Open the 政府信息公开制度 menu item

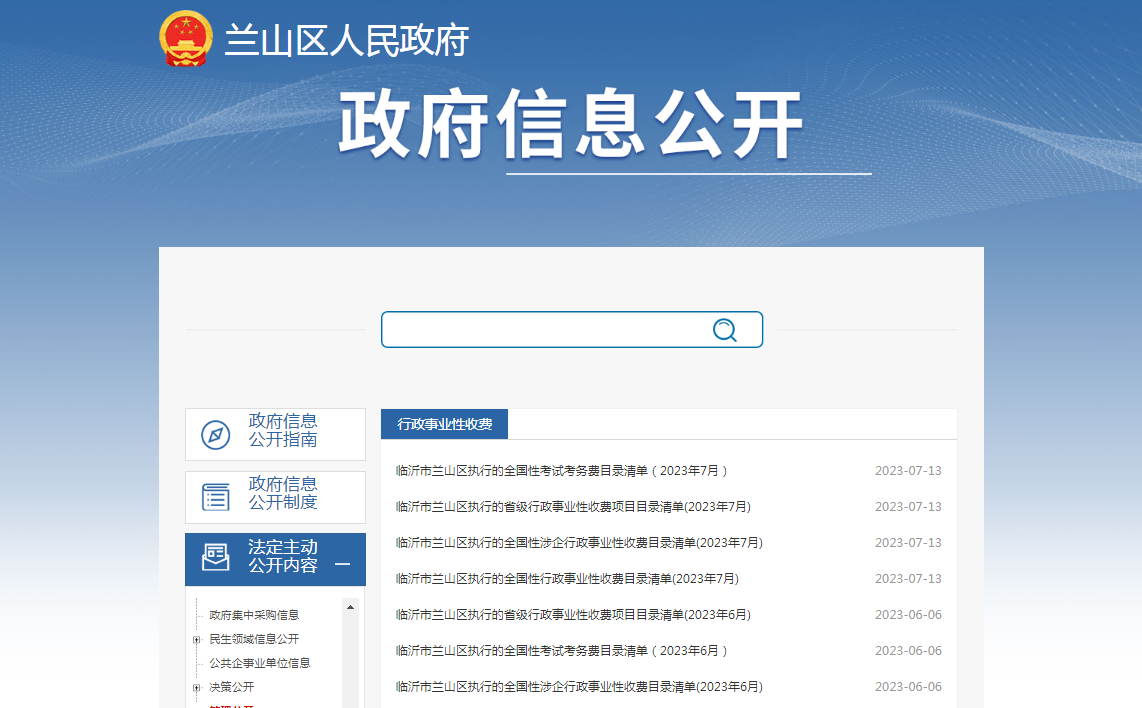tap(275, 497)
